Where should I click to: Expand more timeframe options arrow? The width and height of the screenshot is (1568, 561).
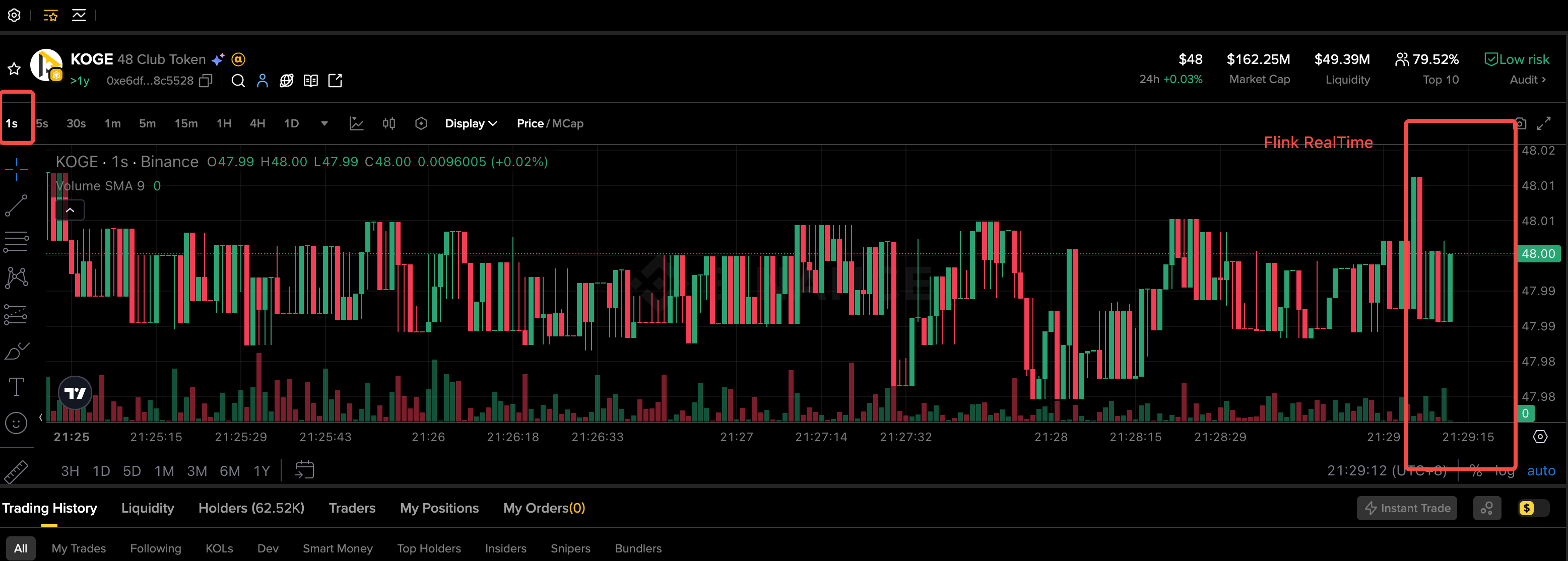tap(324, 123)
